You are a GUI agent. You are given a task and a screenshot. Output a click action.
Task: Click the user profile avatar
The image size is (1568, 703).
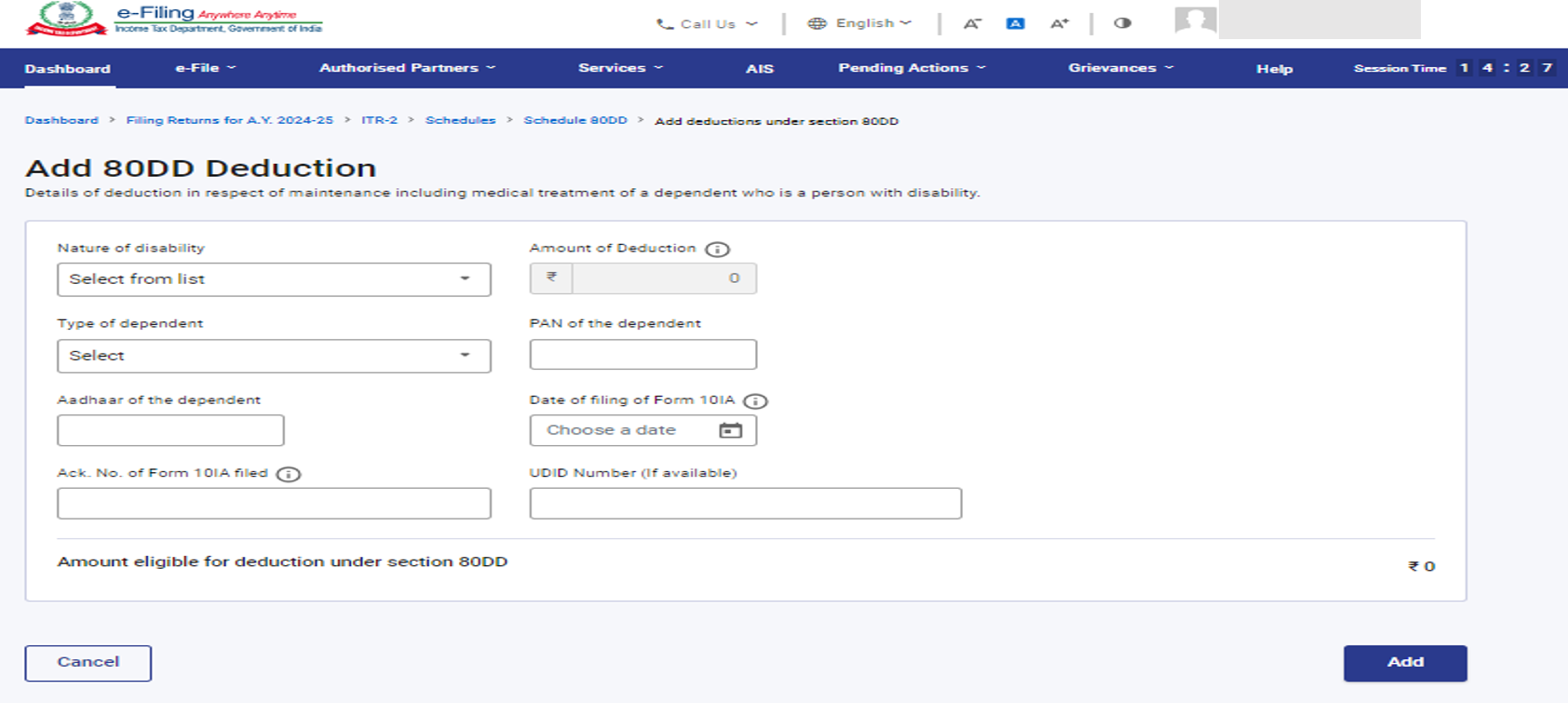1195,20
